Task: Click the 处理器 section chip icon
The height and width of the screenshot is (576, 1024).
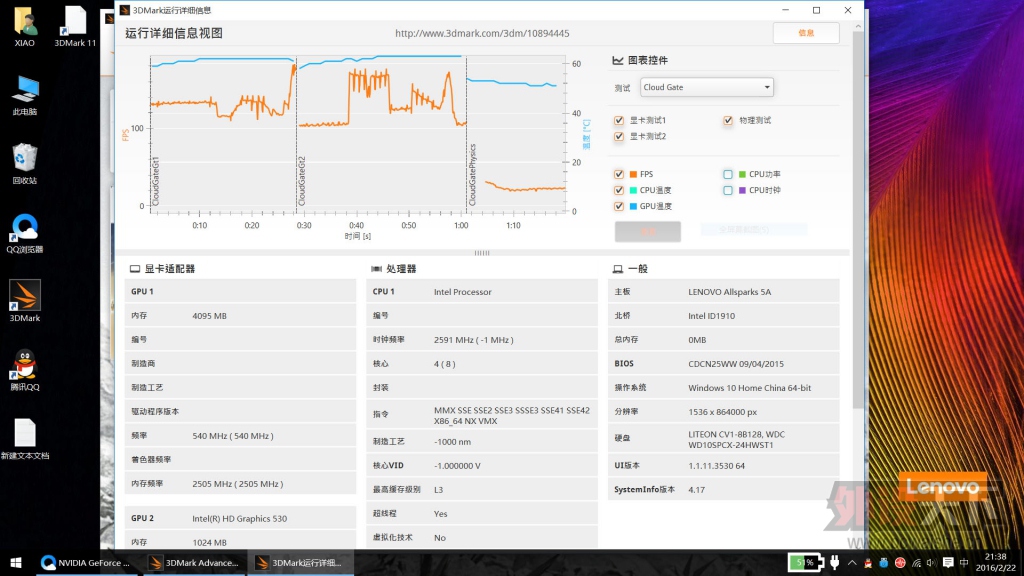Action: 376,269
